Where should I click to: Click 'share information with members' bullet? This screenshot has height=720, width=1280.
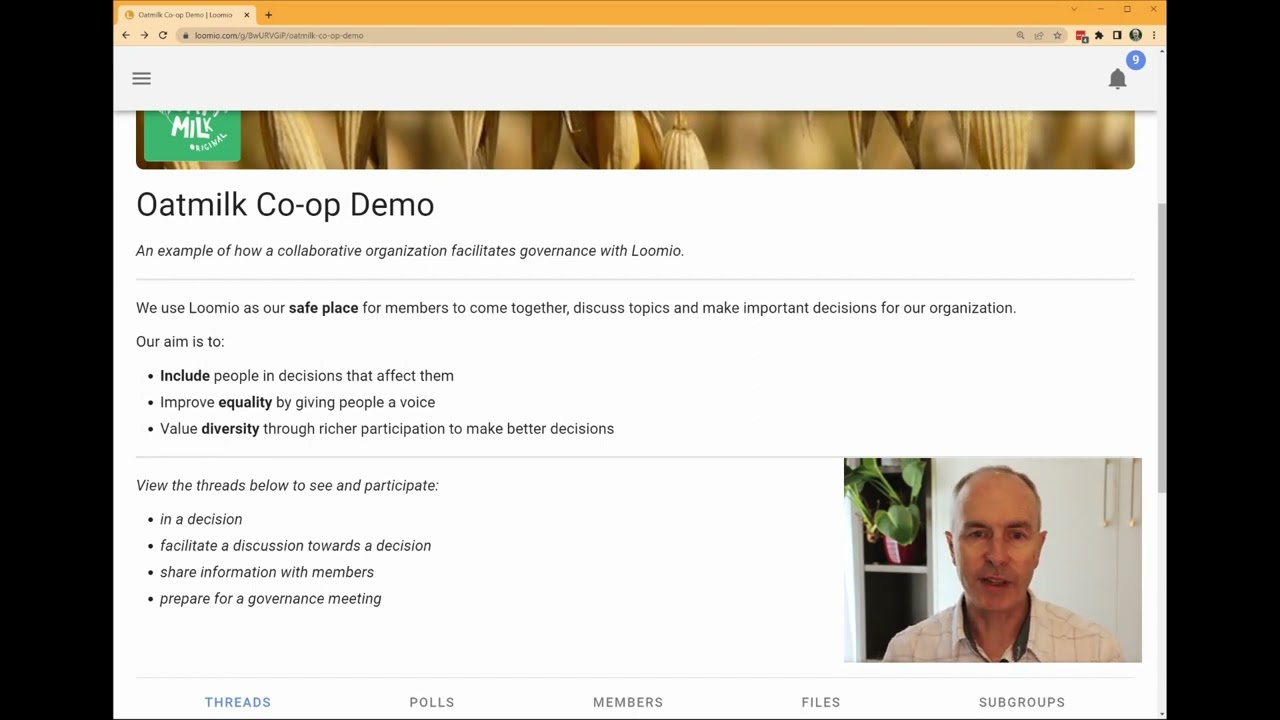click(x=267, y=572)
